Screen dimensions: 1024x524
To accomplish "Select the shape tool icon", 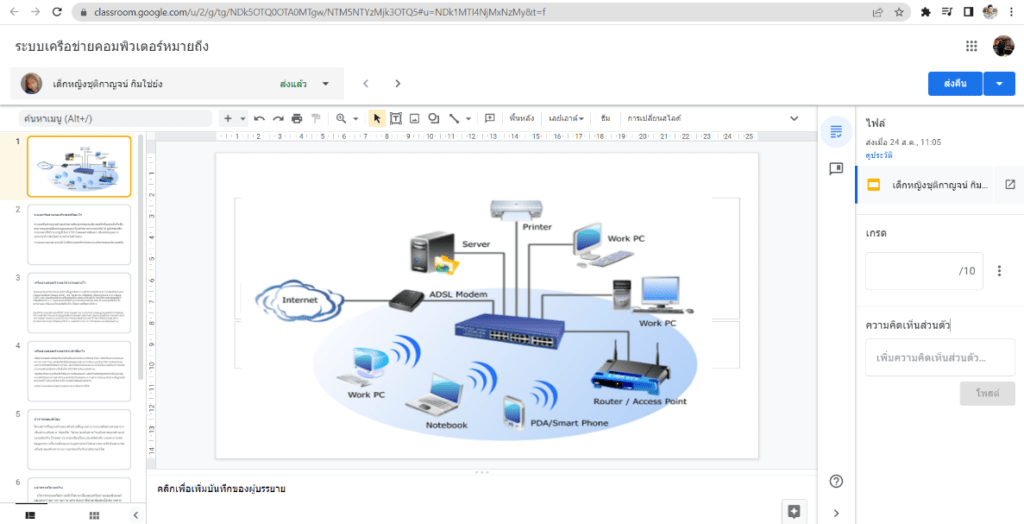I will (433, 118).
